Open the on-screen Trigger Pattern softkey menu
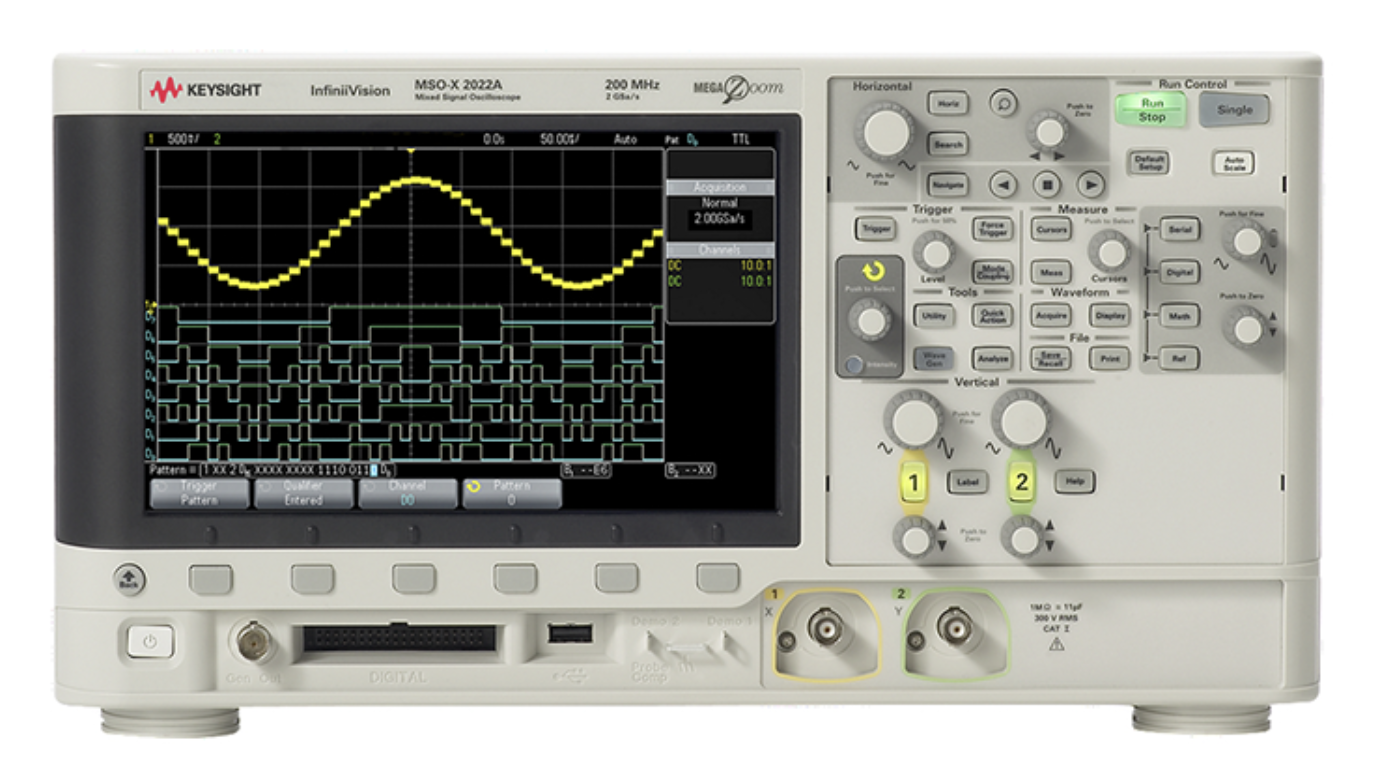1380x778 pixels. point(199,493)
